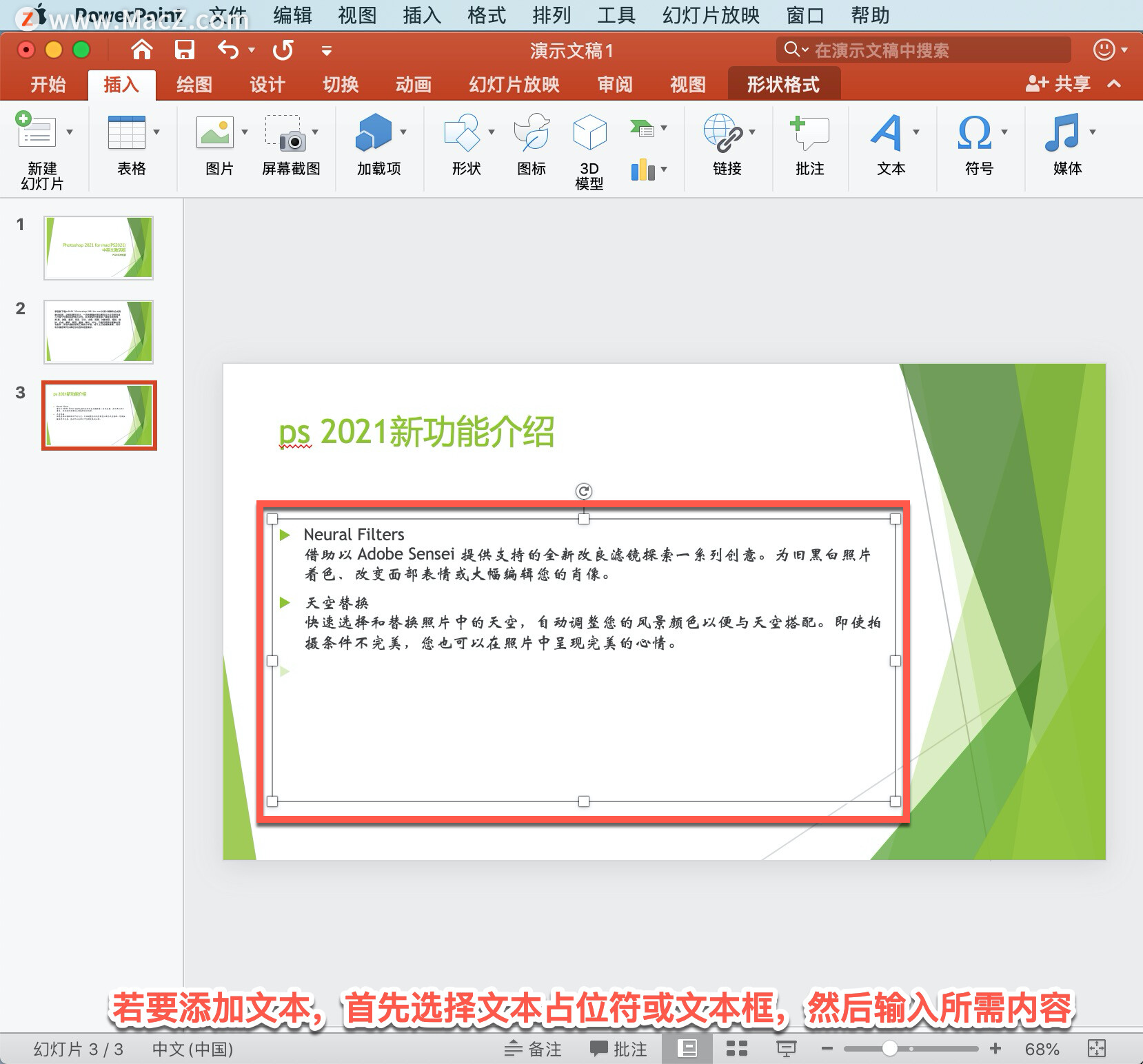Open the 文件 menu in menu bar
Viewport: 1143px width, 1064px height.
[227, 15]
